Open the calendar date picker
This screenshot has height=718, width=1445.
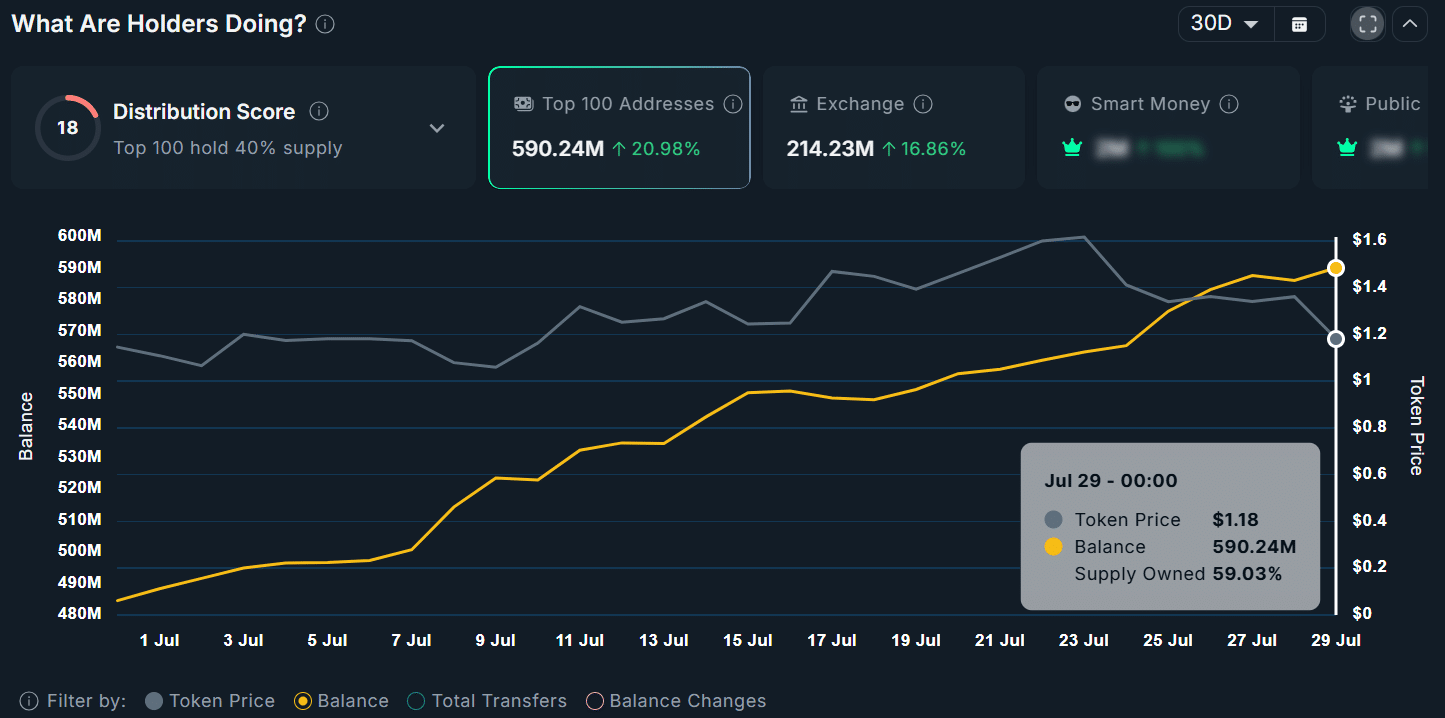(1299, 24)
